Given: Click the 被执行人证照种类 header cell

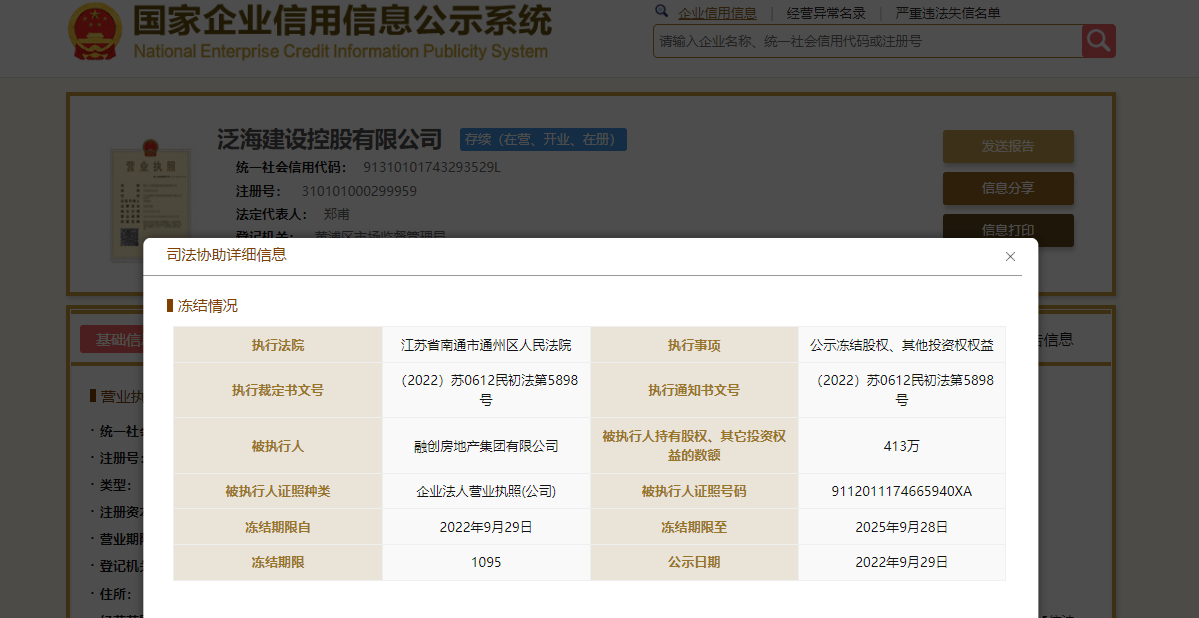Looking at the screenshot, I should tap(278, 491).
